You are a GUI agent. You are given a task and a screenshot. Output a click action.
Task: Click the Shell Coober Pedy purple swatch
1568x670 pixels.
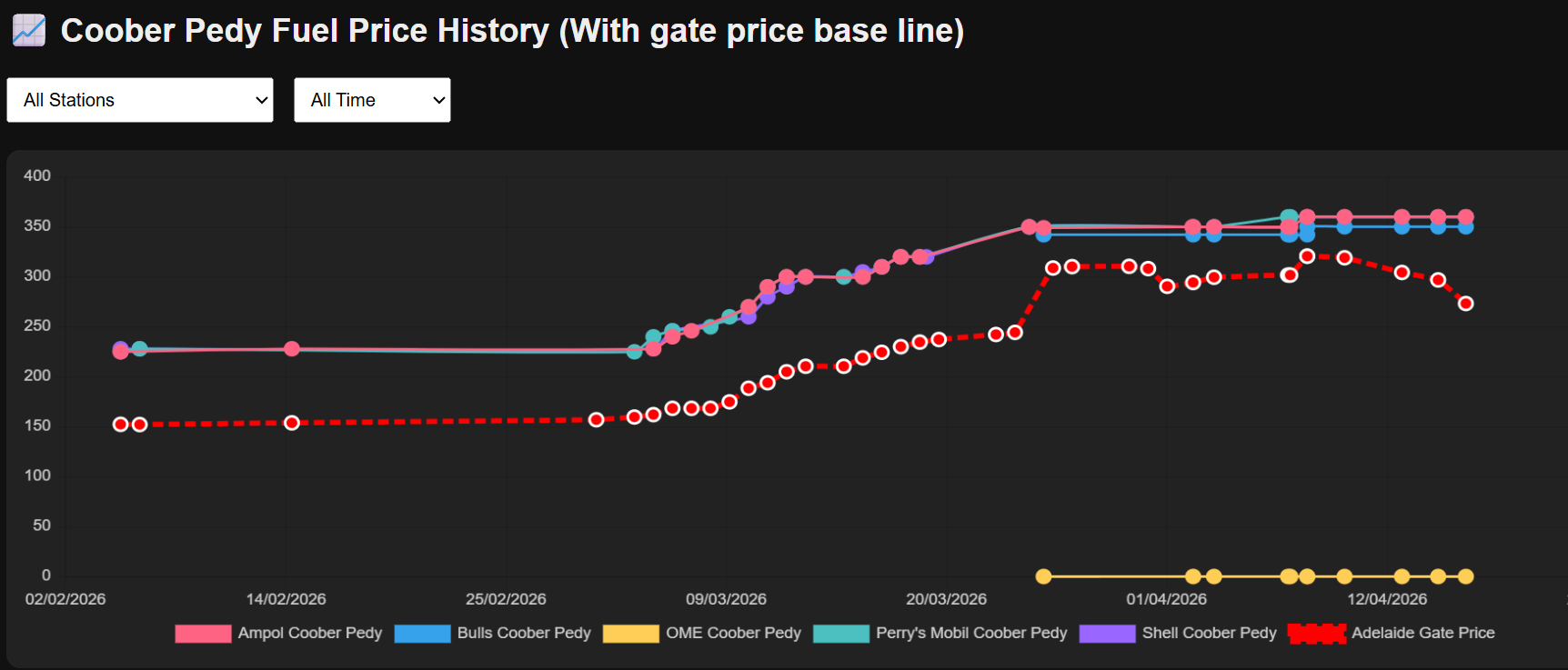point(1107,634)
